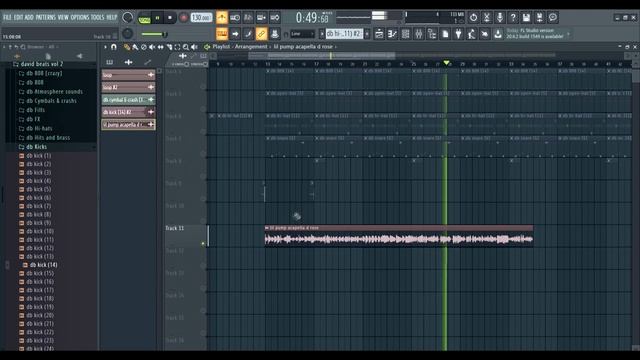
Task: Toggle the recording countdown button
Action: pos(248,18)
